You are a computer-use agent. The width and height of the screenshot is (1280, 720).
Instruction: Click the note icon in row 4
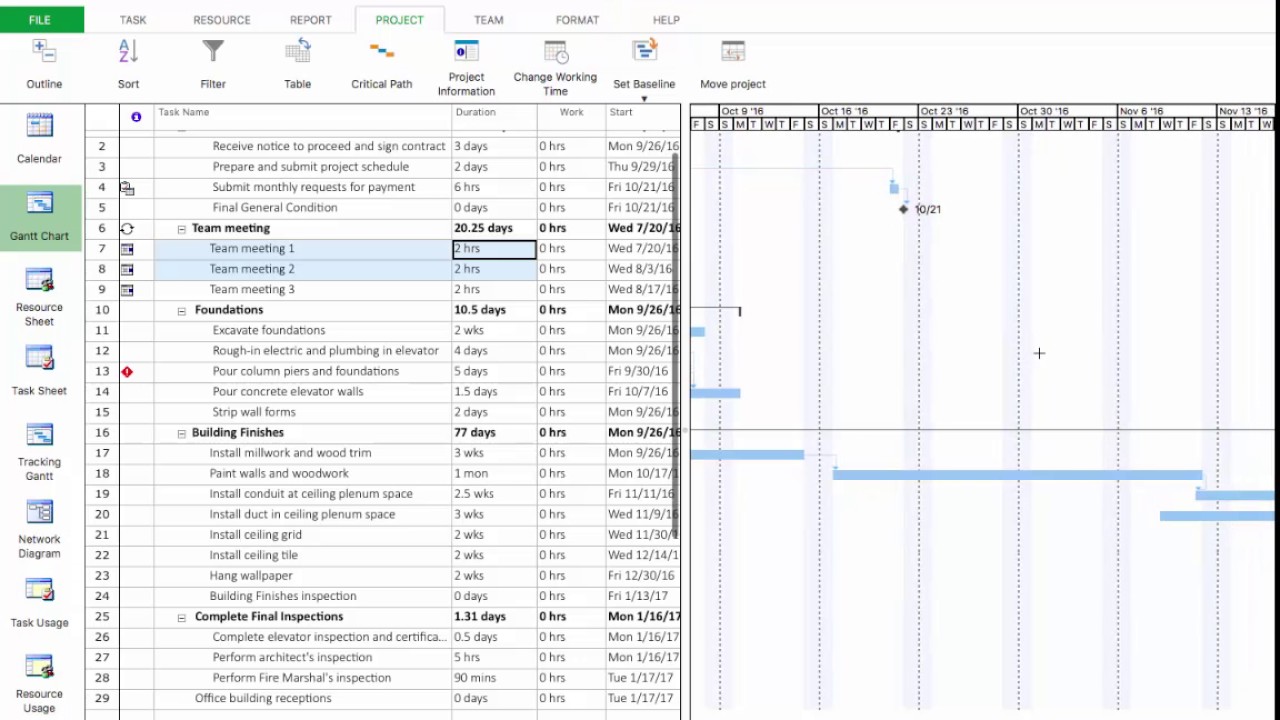pos(127,187)
